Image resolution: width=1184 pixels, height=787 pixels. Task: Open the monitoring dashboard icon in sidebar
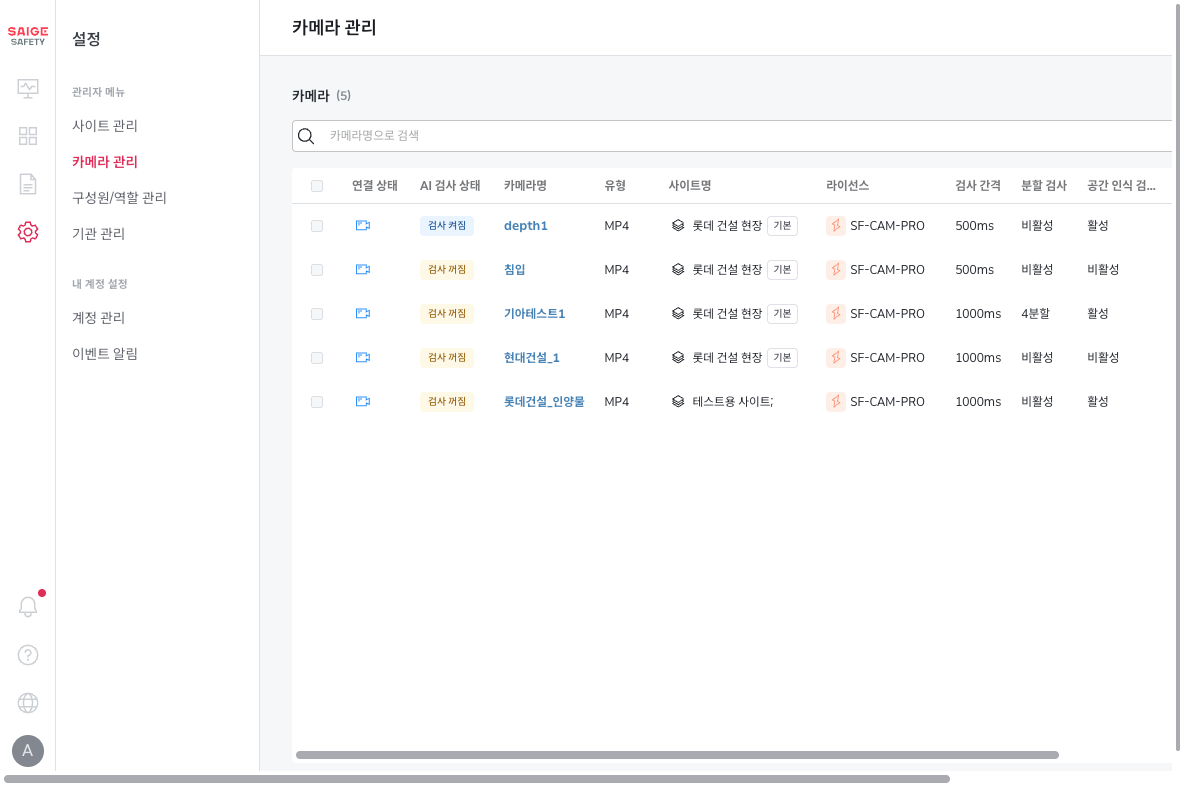coord(28,88)
